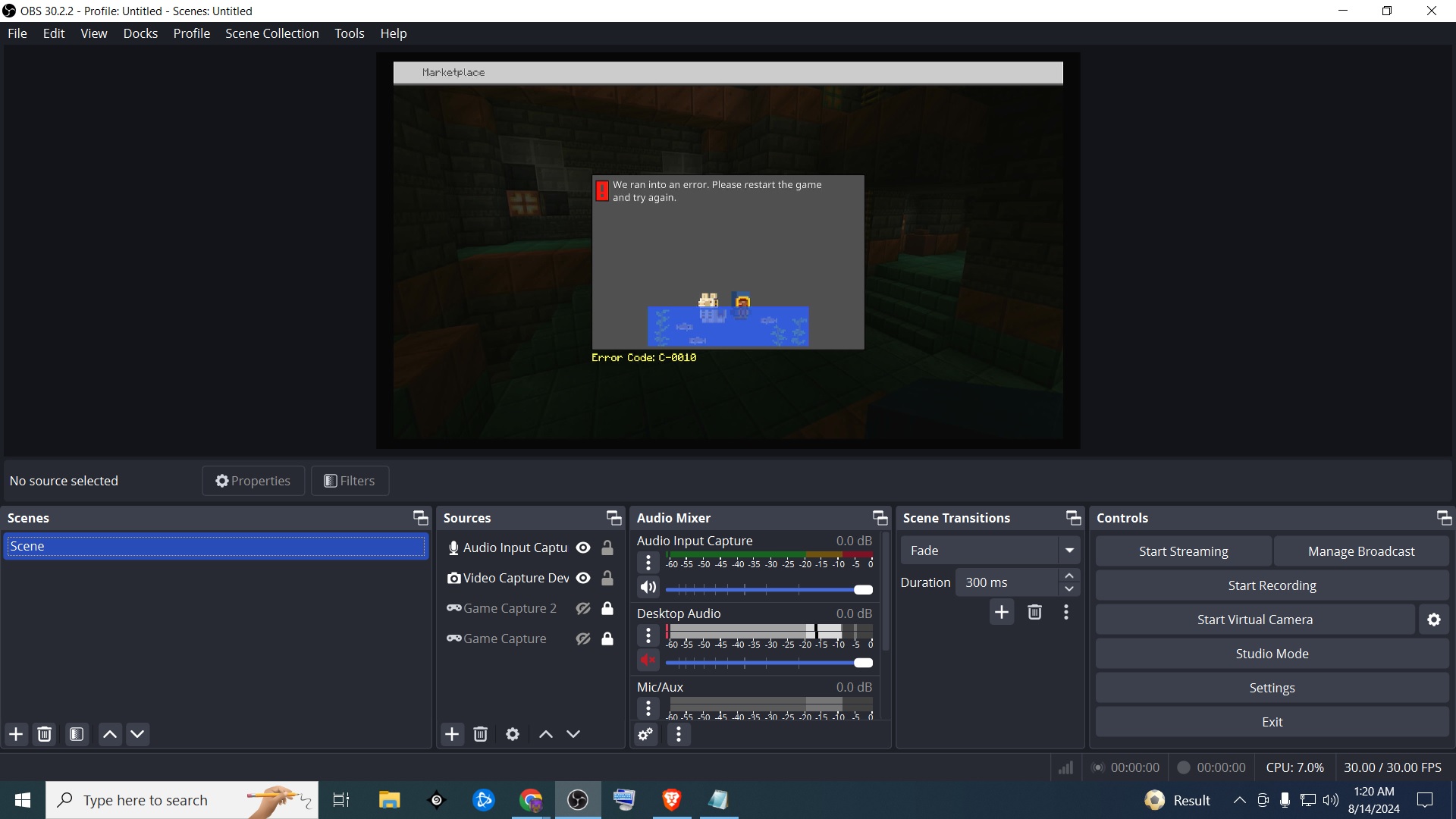Viewport: 1456px width, 819px height.
Task: Open Studio Mode
Action: [x=1272, y=654]
